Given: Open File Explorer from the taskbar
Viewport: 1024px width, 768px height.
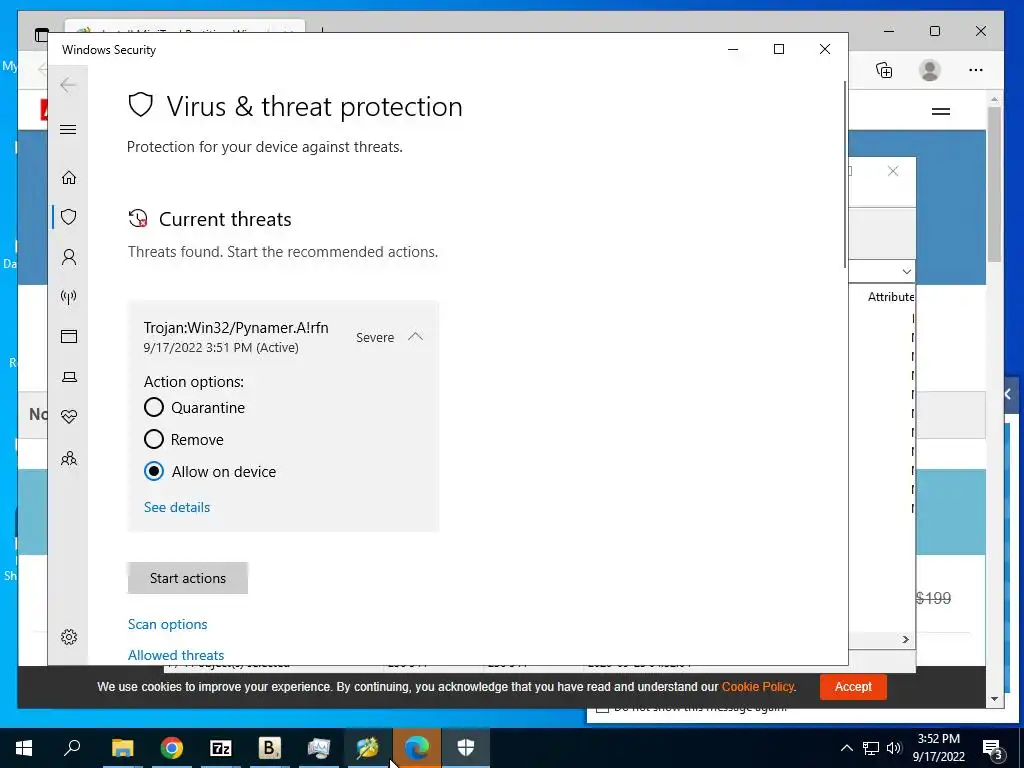Looking at the screenshot, I should click(x=122, y=748).
